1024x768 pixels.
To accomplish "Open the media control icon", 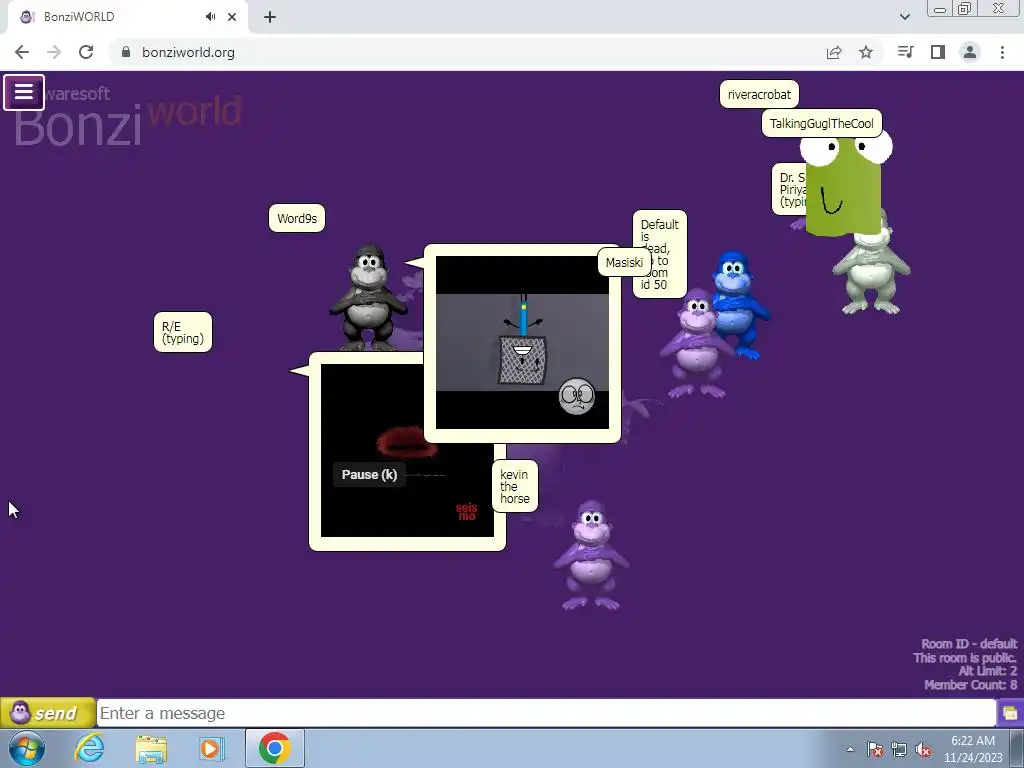I will click(905, 52).
